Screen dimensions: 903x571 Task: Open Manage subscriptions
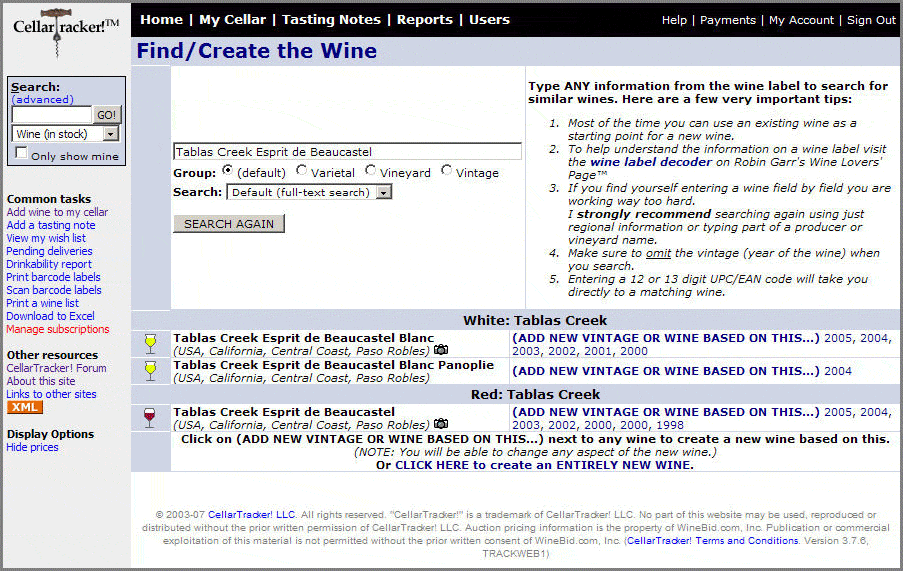58,329
